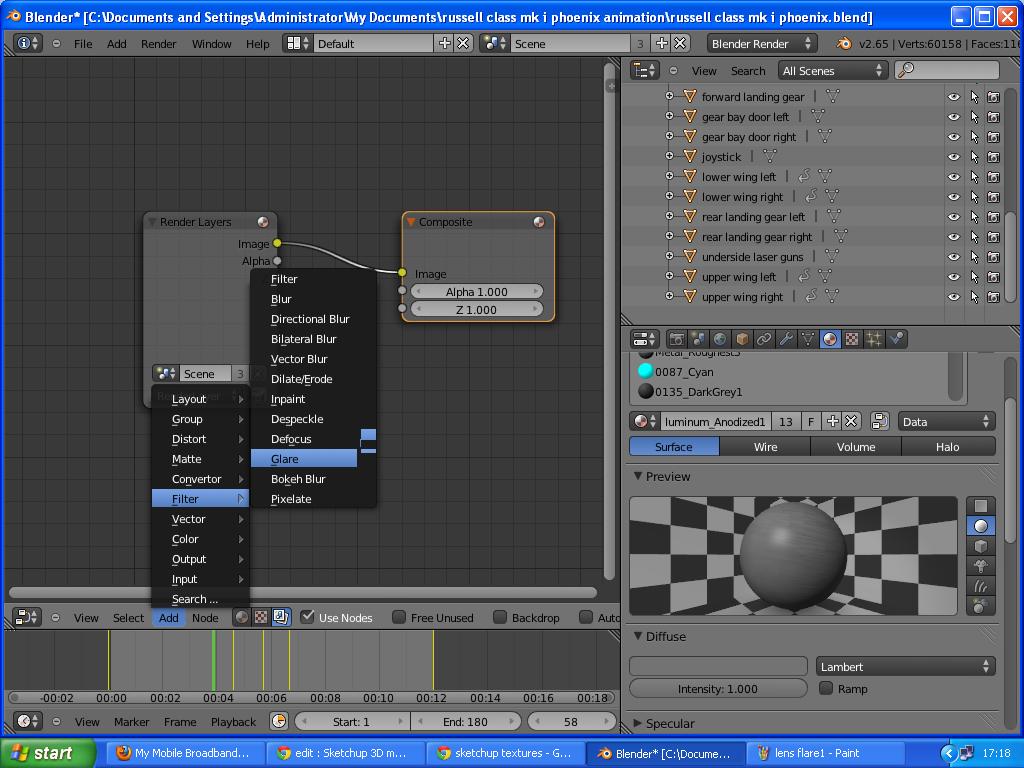The width and height of the screenshot is (1024, 768).
Task: Open the Lambert diffuse shader dropdown
Action: tap(905, 666)
